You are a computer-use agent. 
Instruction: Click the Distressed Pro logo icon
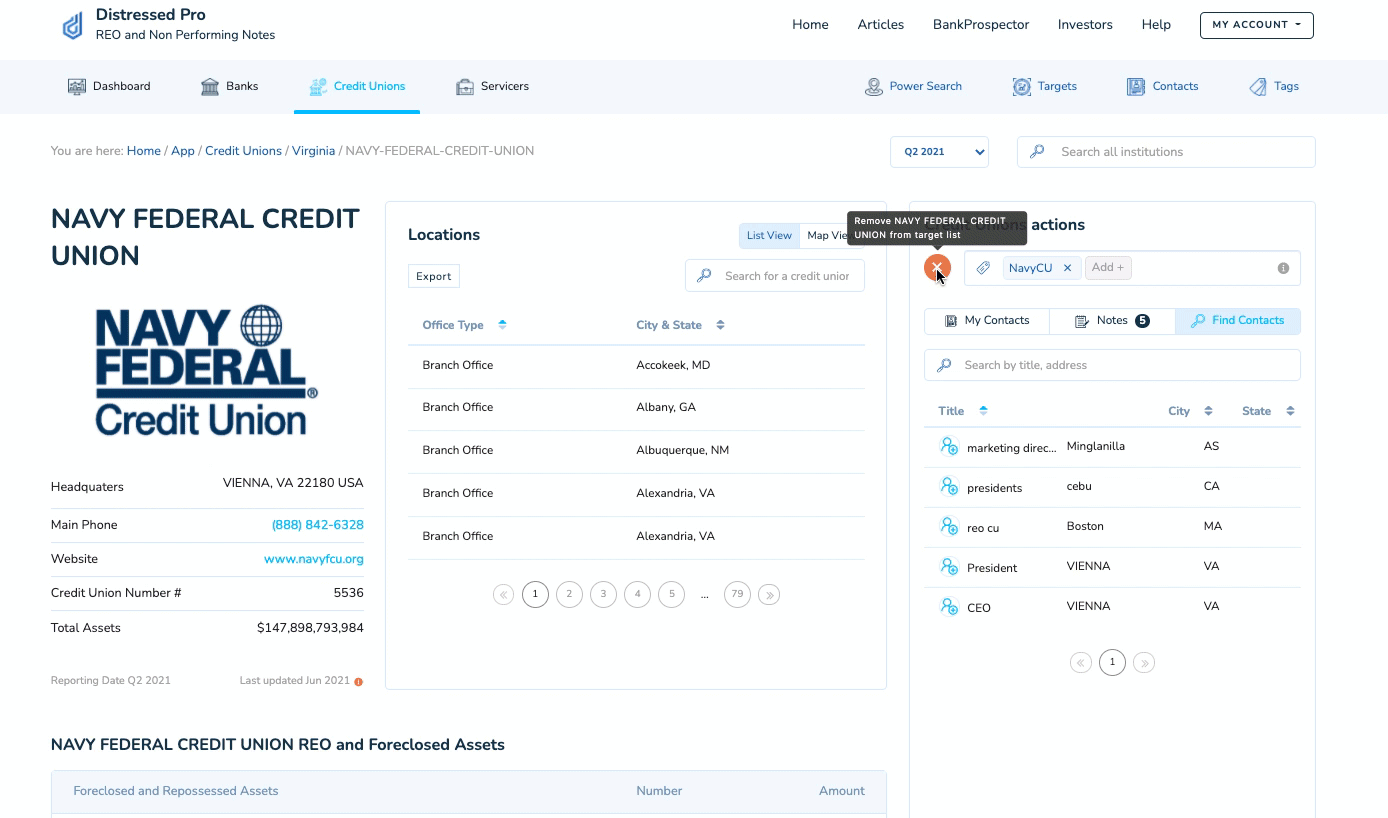pyautogui.click(x=73, y=26)
